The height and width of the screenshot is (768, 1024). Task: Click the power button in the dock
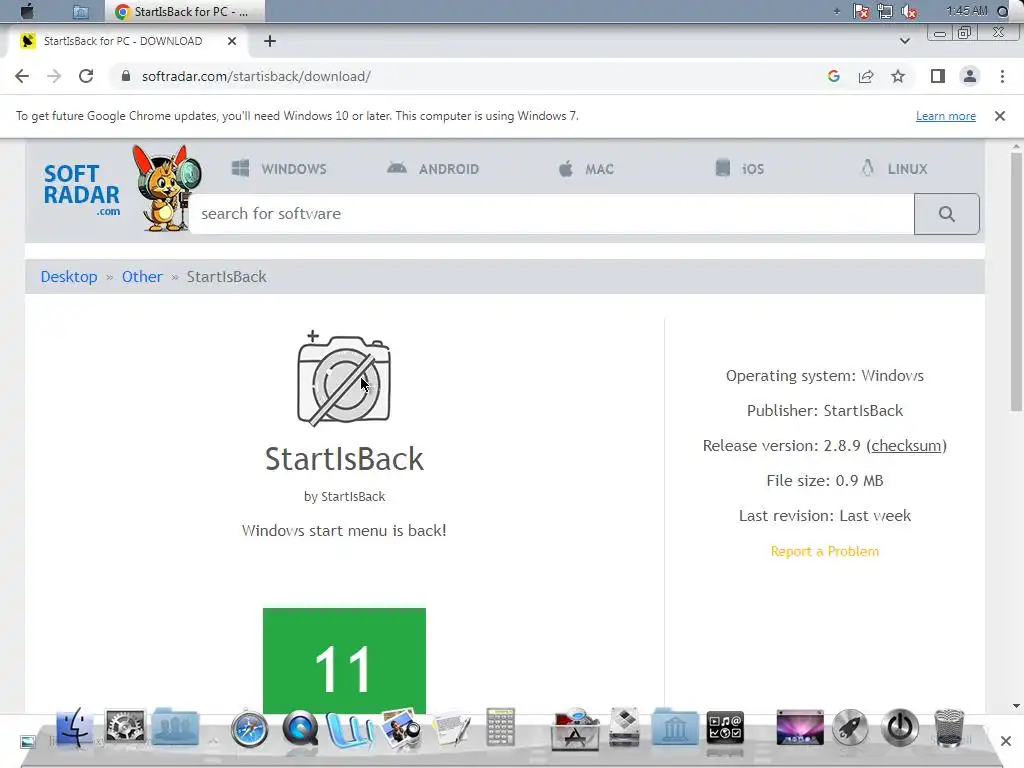tap(900, 728)
